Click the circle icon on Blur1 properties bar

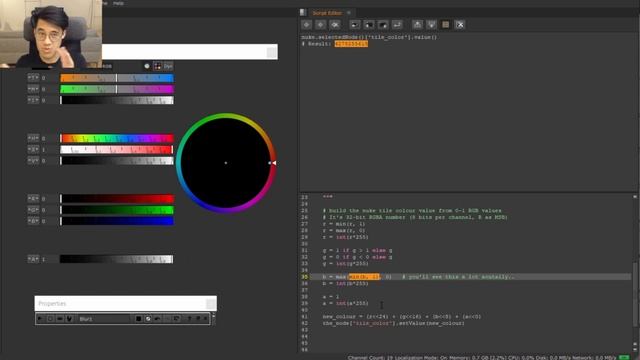(50, 318)
